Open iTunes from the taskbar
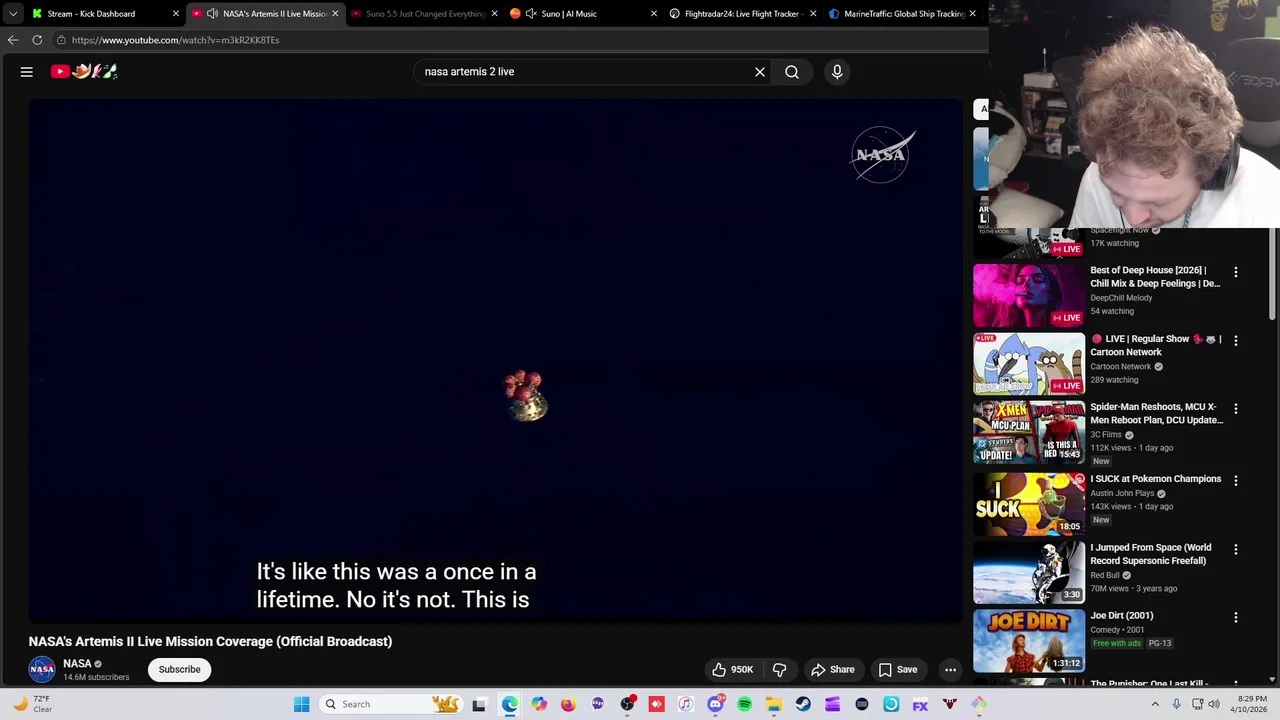 pyautogui.click(x=686, y=704)
